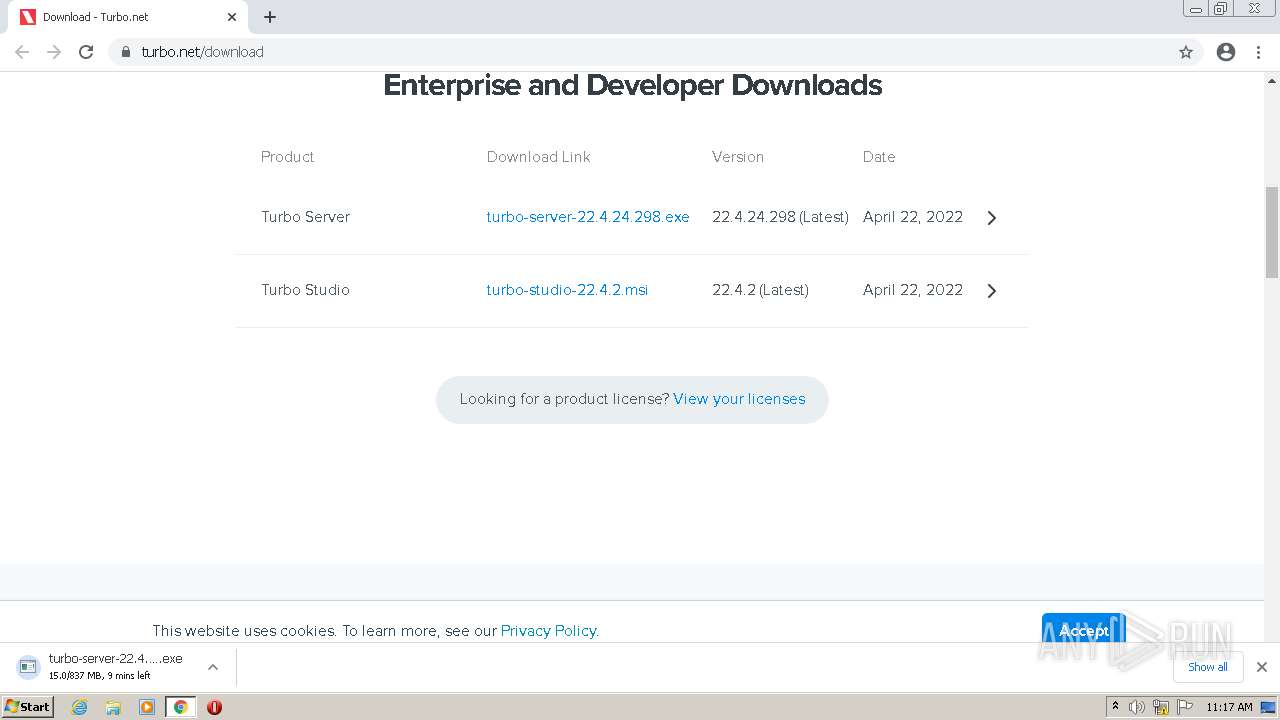Open Windows Explorer folder in taskbar
The width and height of the screenshot is (1280, 720).
tap(113, 707)
